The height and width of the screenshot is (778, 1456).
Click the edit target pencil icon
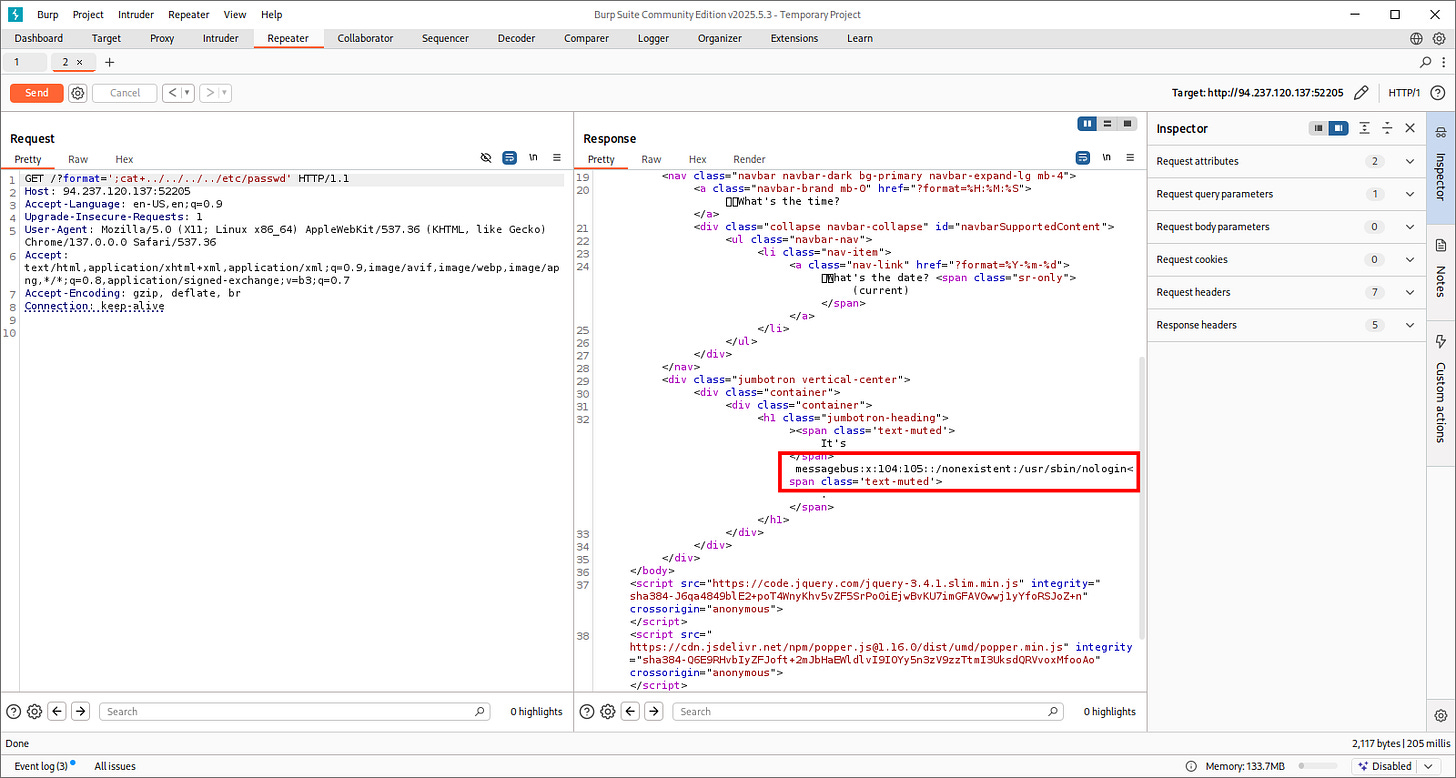click(1360, 93)
